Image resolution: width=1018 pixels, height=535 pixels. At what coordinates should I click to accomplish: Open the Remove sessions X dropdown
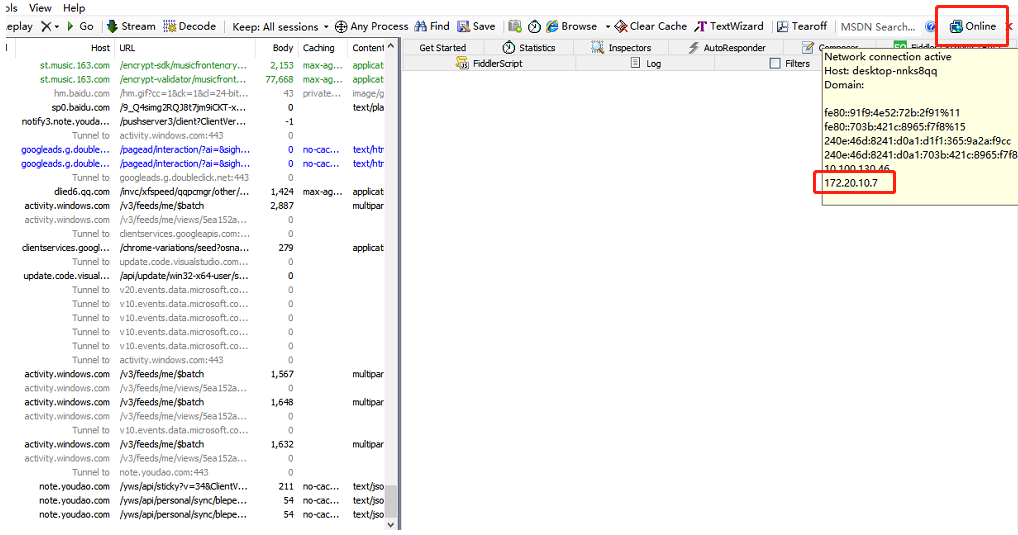[50, 27]
